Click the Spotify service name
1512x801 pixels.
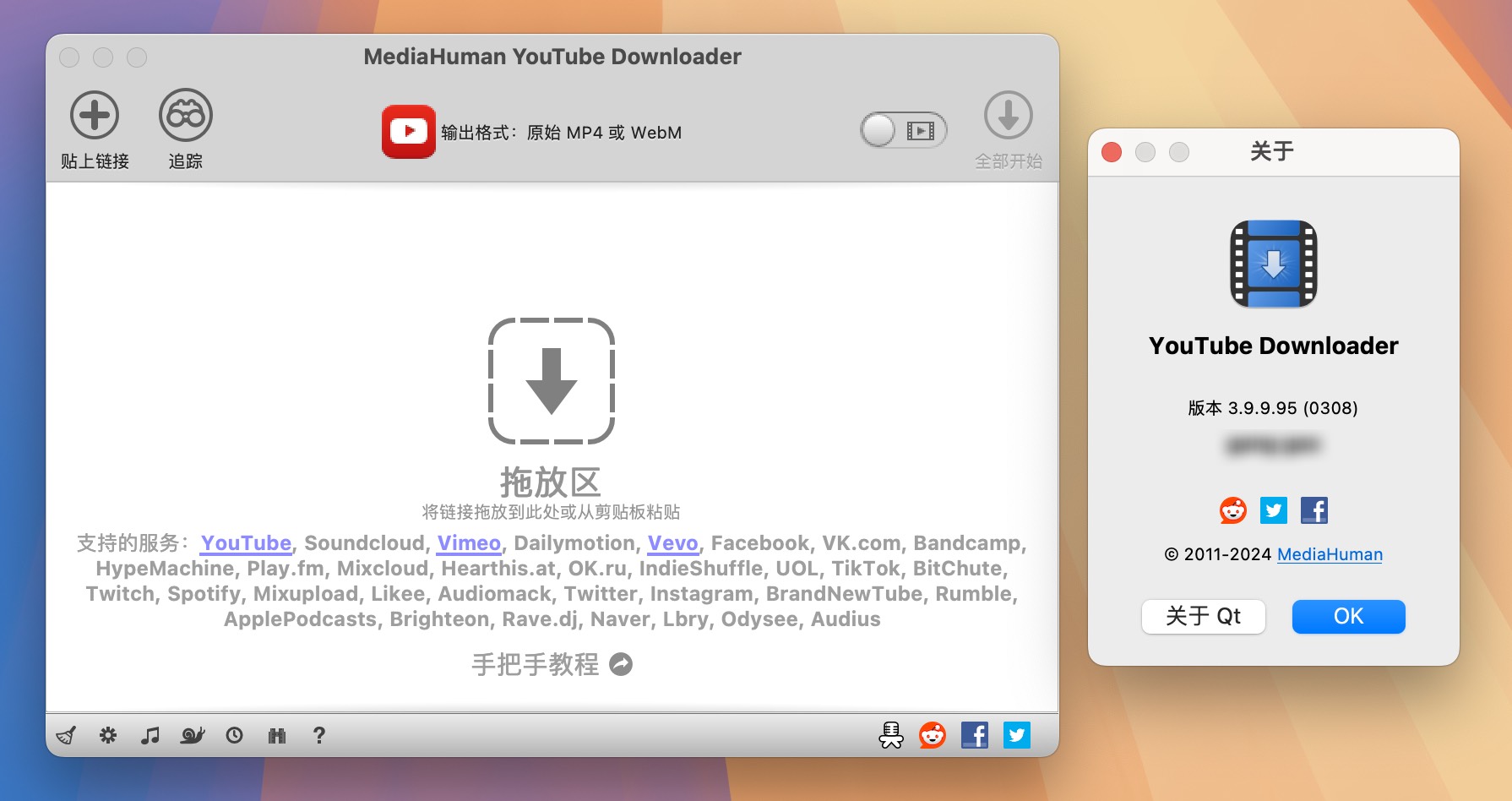click(204, 594)
